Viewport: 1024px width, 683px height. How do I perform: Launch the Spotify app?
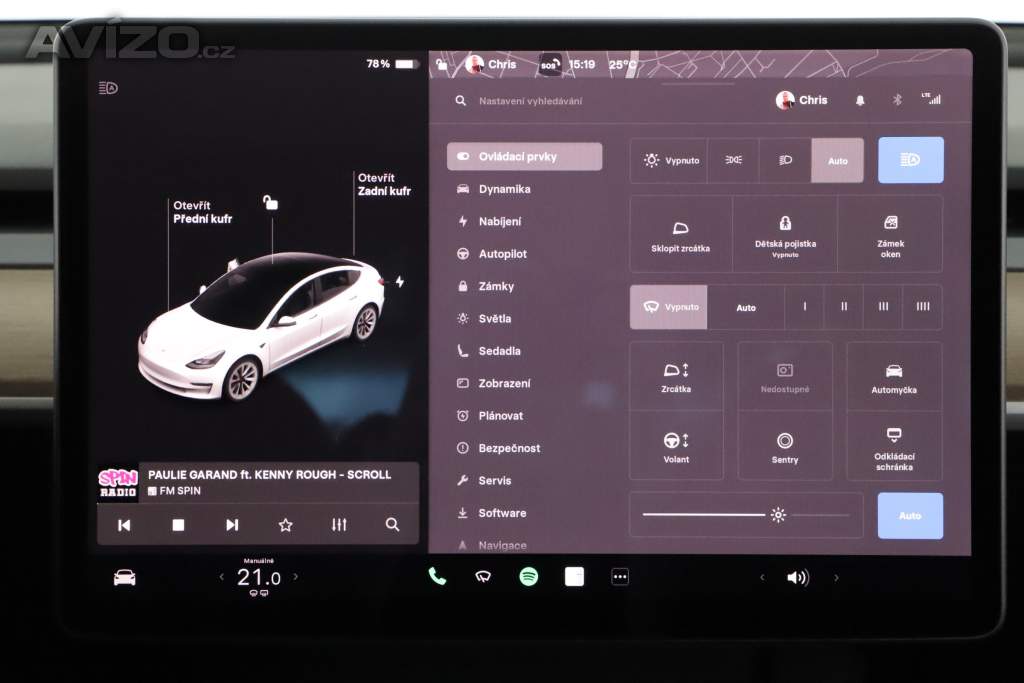click(528, 577)
